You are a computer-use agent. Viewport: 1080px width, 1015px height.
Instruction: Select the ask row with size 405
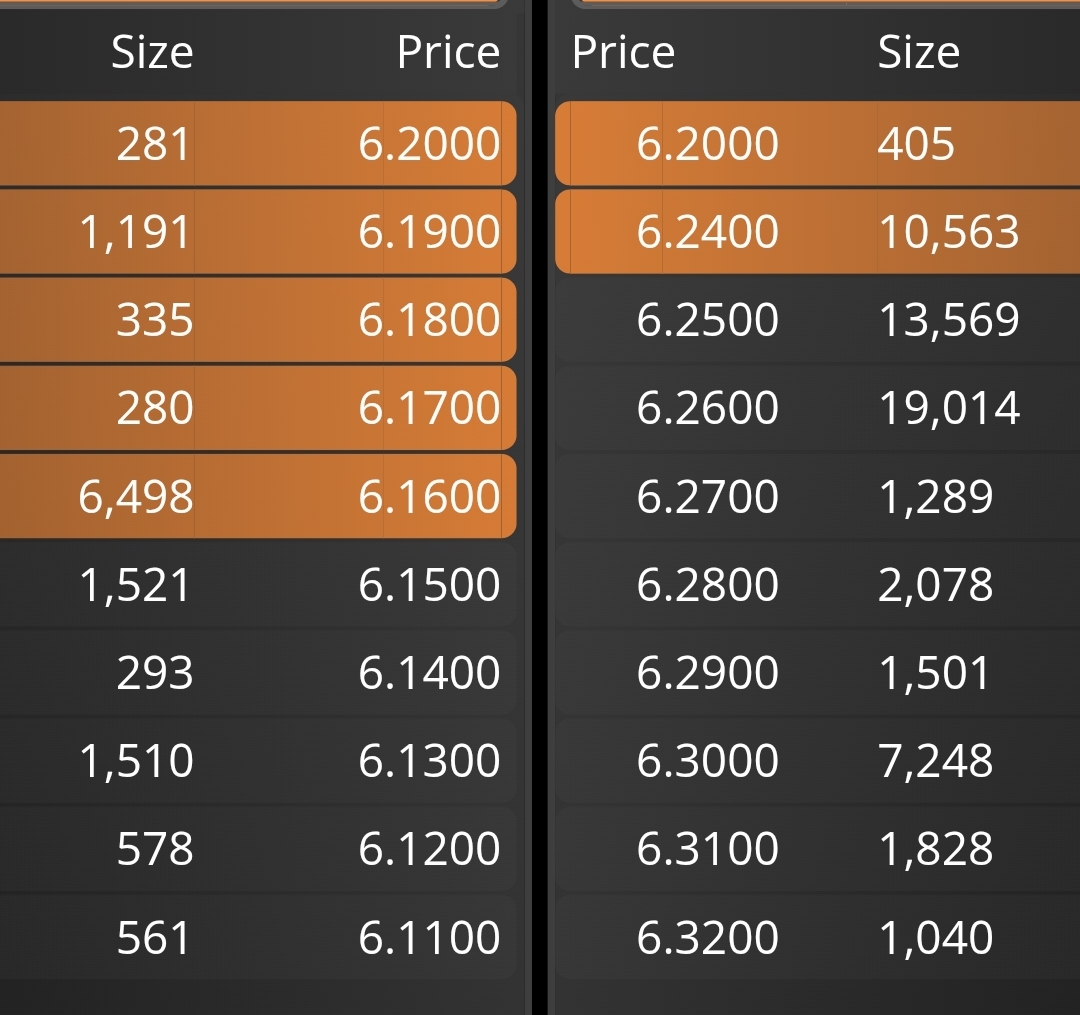click(x=818, y=143)
